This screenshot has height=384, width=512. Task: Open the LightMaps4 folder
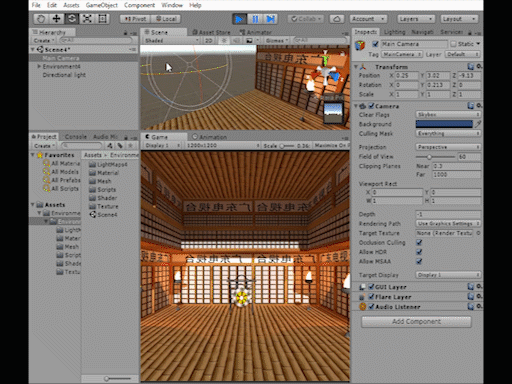[x=109, y=164]
